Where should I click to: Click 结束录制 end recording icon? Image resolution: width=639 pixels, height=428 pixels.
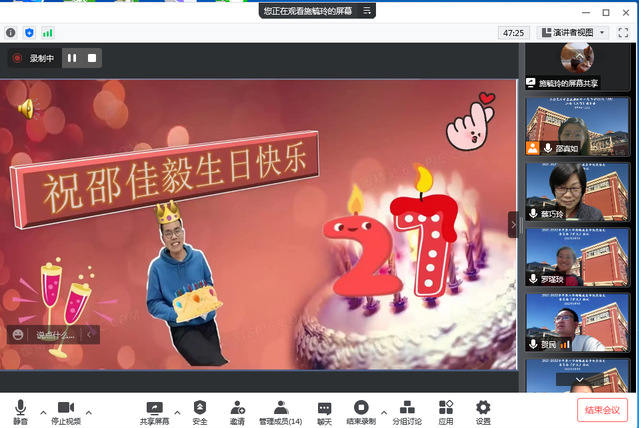click(x=361, y=410)
